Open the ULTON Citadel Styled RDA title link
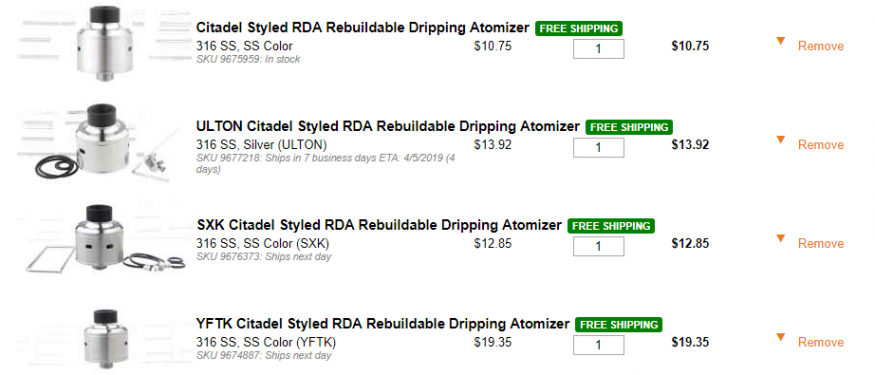 (x=388, y=127)
